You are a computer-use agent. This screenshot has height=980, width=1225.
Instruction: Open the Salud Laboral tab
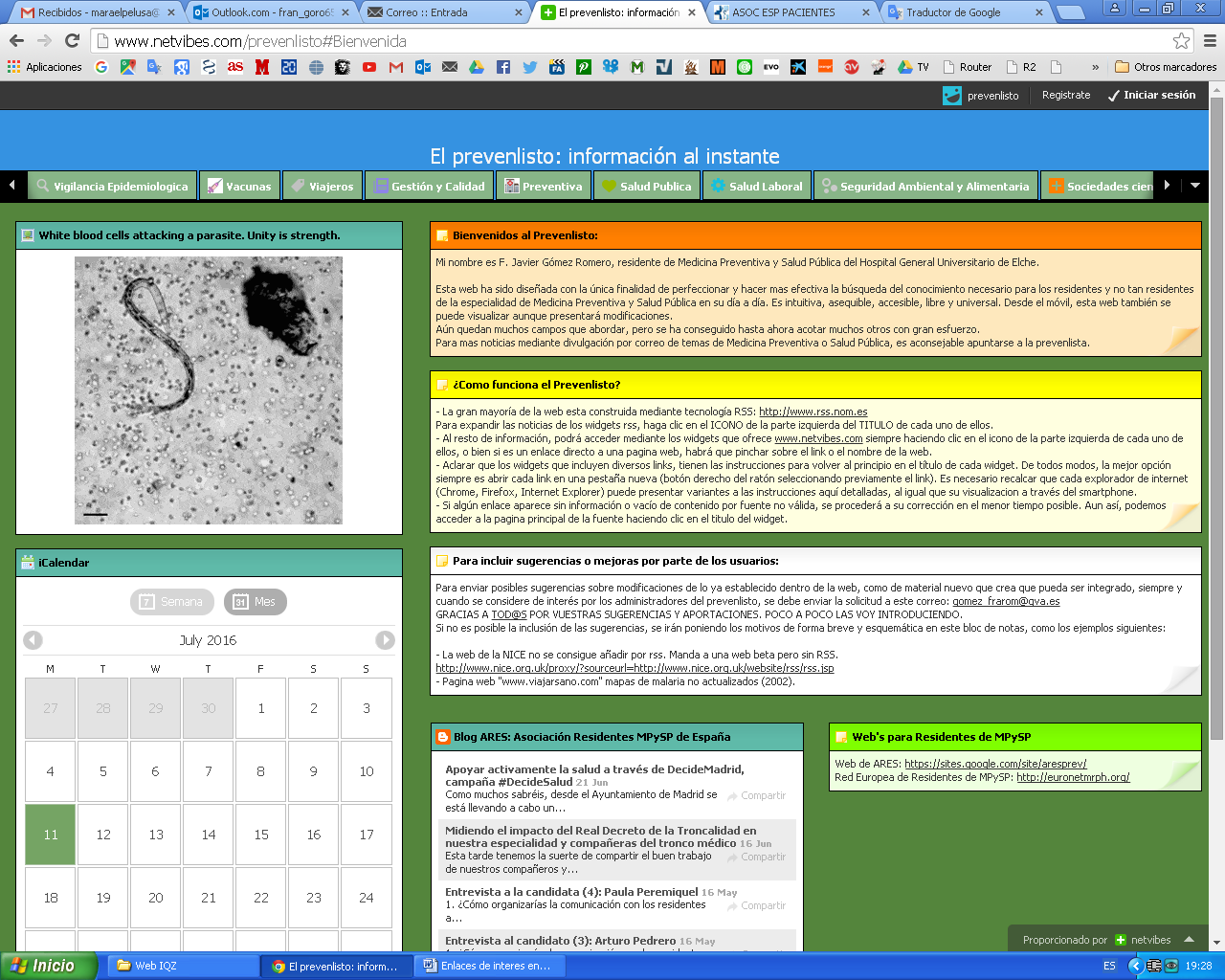click(x=757, y=186)
